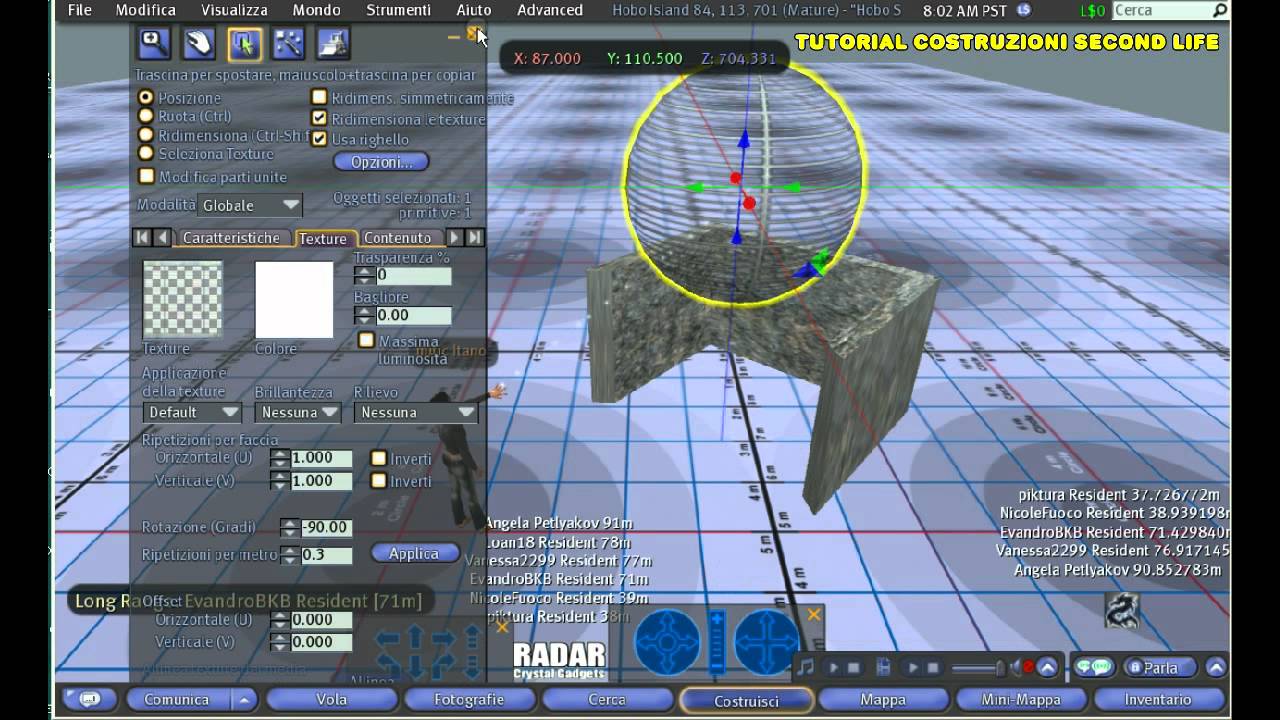Open the Brillantezza dropdown
The height and width of the screenshot is (720, 1280).
298,412
